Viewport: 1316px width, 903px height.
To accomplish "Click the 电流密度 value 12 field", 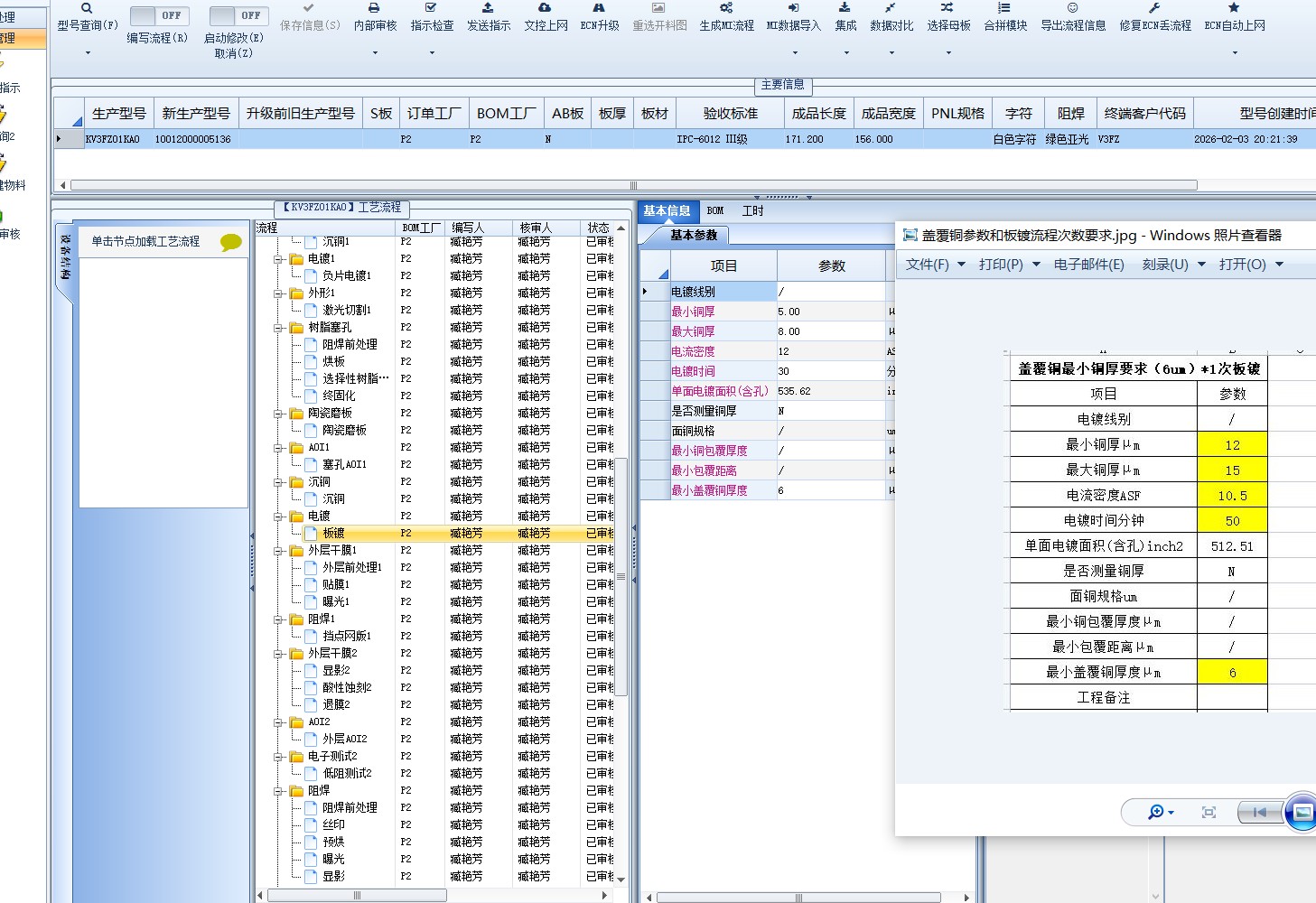I will click(831, 351).
